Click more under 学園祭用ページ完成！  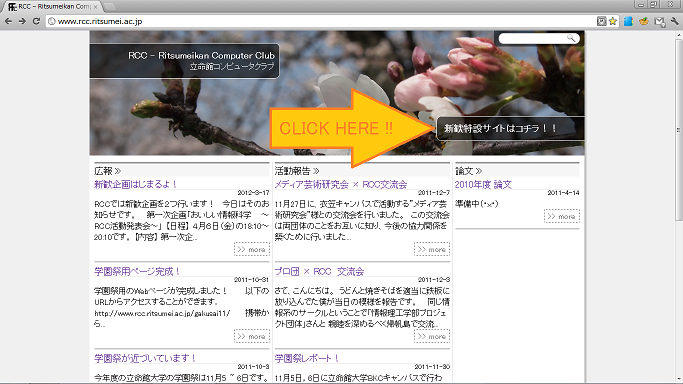[252, 337]
